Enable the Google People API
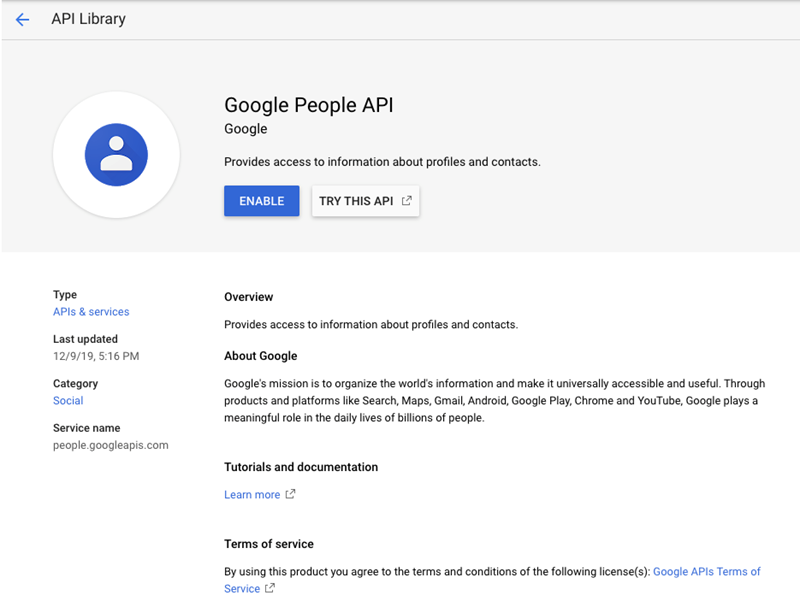800x607 pixels. (x=261, y=201)
